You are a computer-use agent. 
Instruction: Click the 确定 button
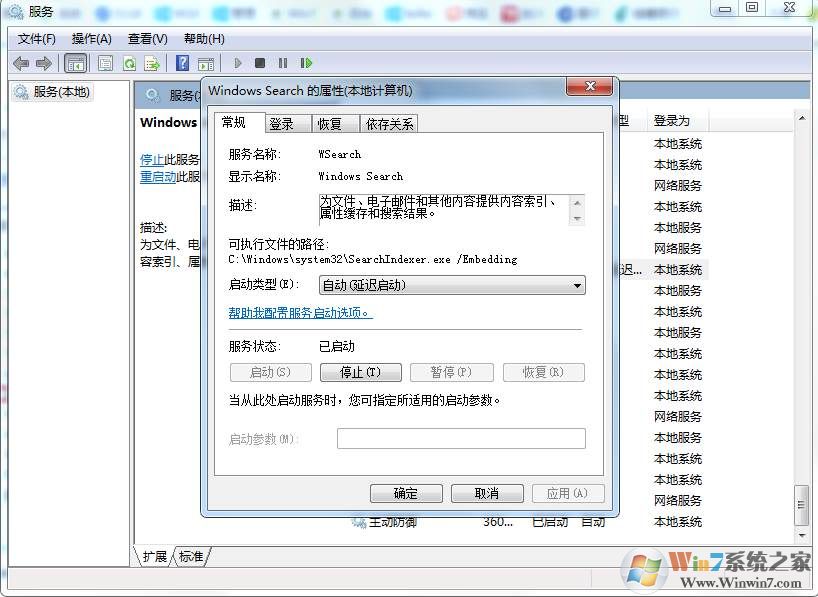point(406,493)
